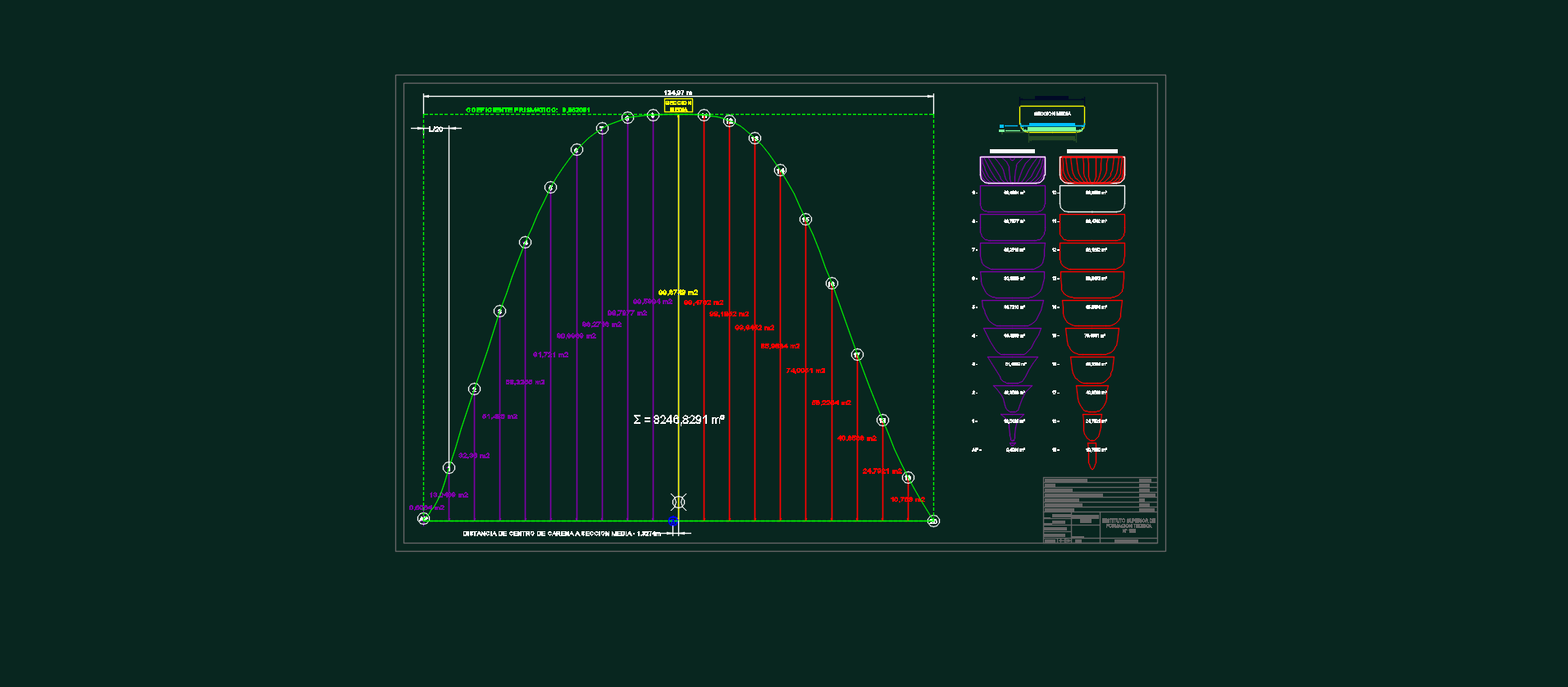The width and height of the screenshot is (1568, 687).
Task: Select the red section 19 outline
Action: point(1092,456)
